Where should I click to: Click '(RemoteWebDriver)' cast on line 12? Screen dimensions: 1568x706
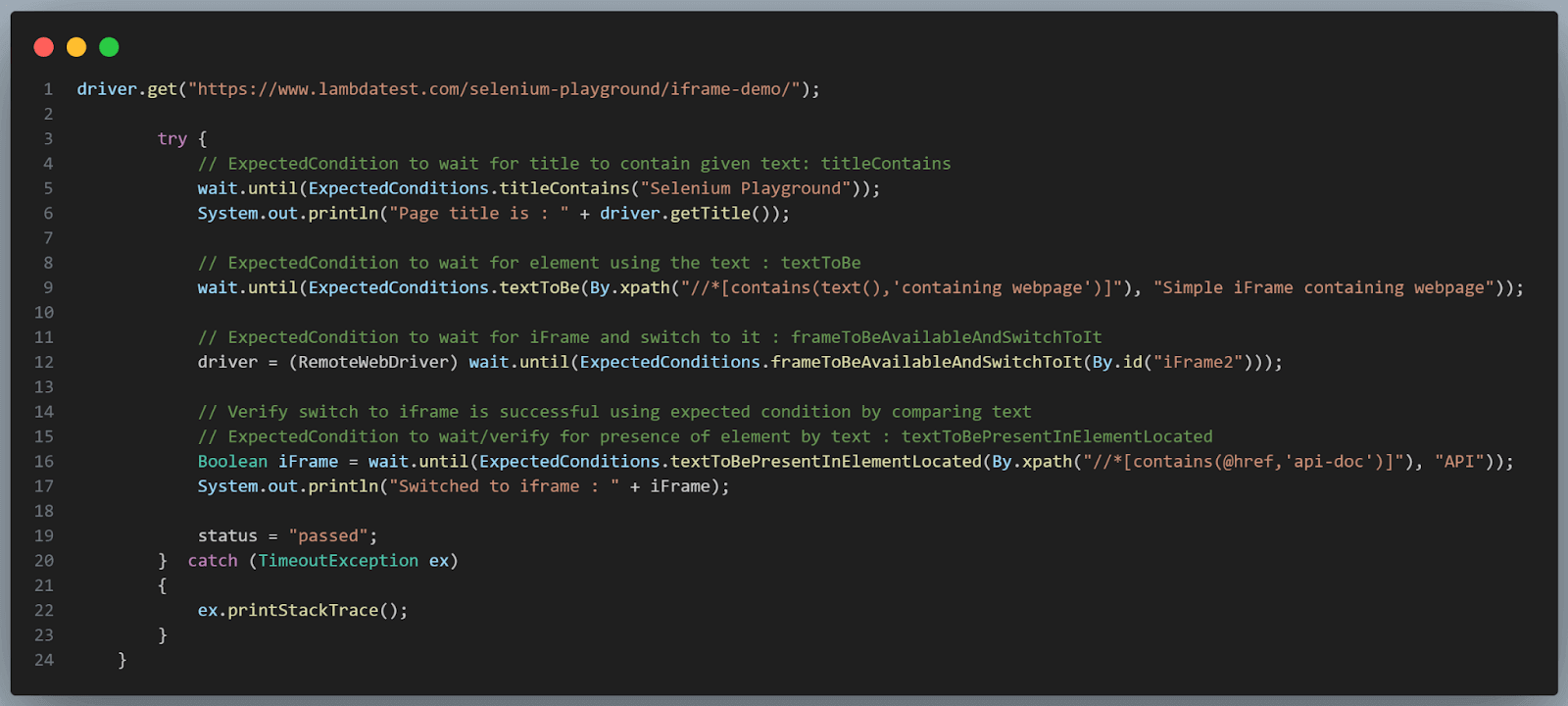click(x=373, y=363)
